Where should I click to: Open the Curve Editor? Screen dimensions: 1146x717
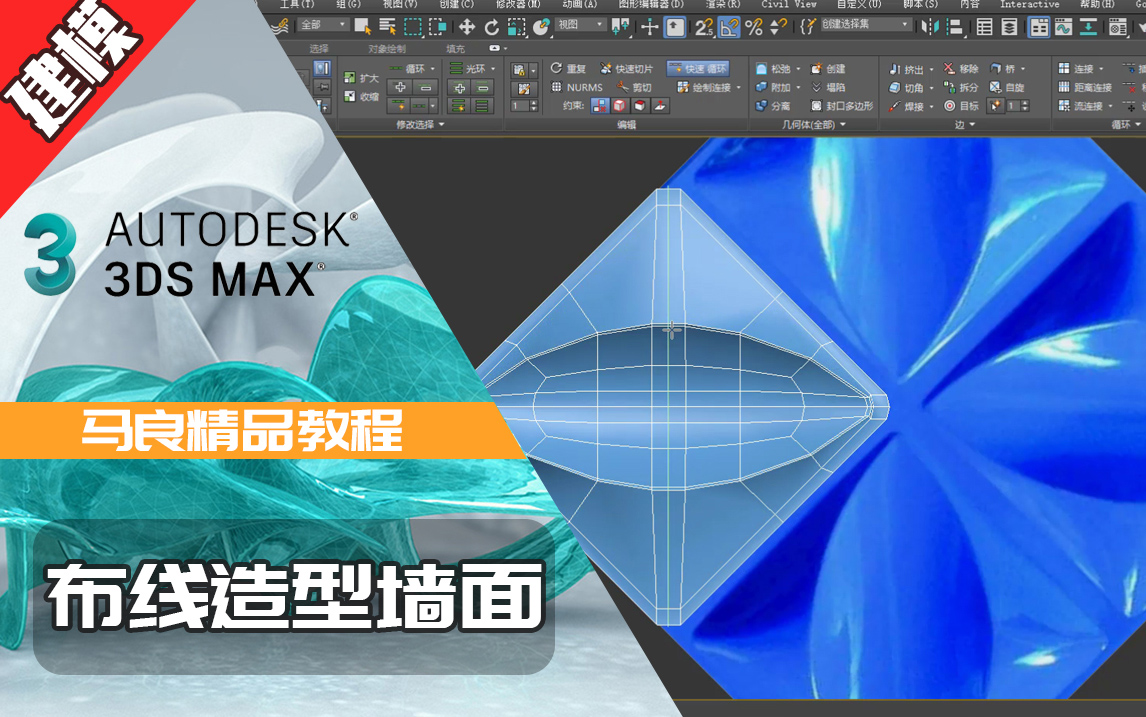pos(1063,28)
